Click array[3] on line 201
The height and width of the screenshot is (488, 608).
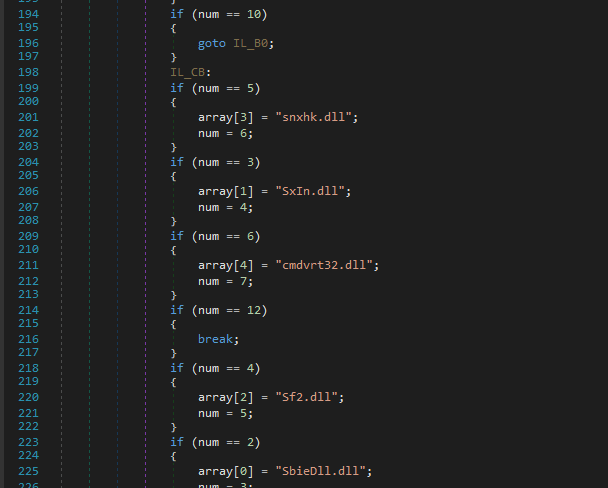click(x=225, y=117)
